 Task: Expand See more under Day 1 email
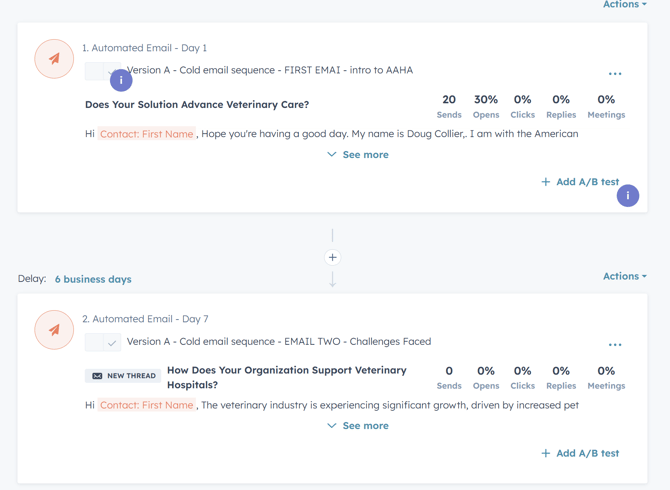[x=358, y=155]
